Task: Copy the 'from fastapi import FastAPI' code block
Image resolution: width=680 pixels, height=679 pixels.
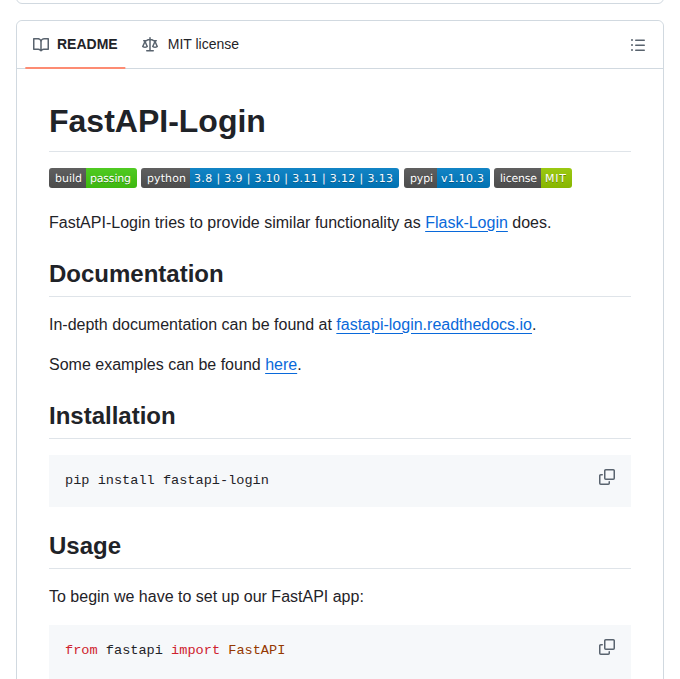Action: tap(607, 647)
